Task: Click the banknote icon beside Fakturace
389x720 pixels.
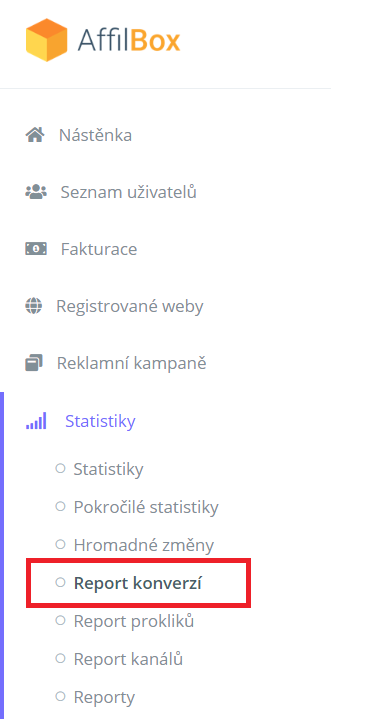Action: pos(35,249)
